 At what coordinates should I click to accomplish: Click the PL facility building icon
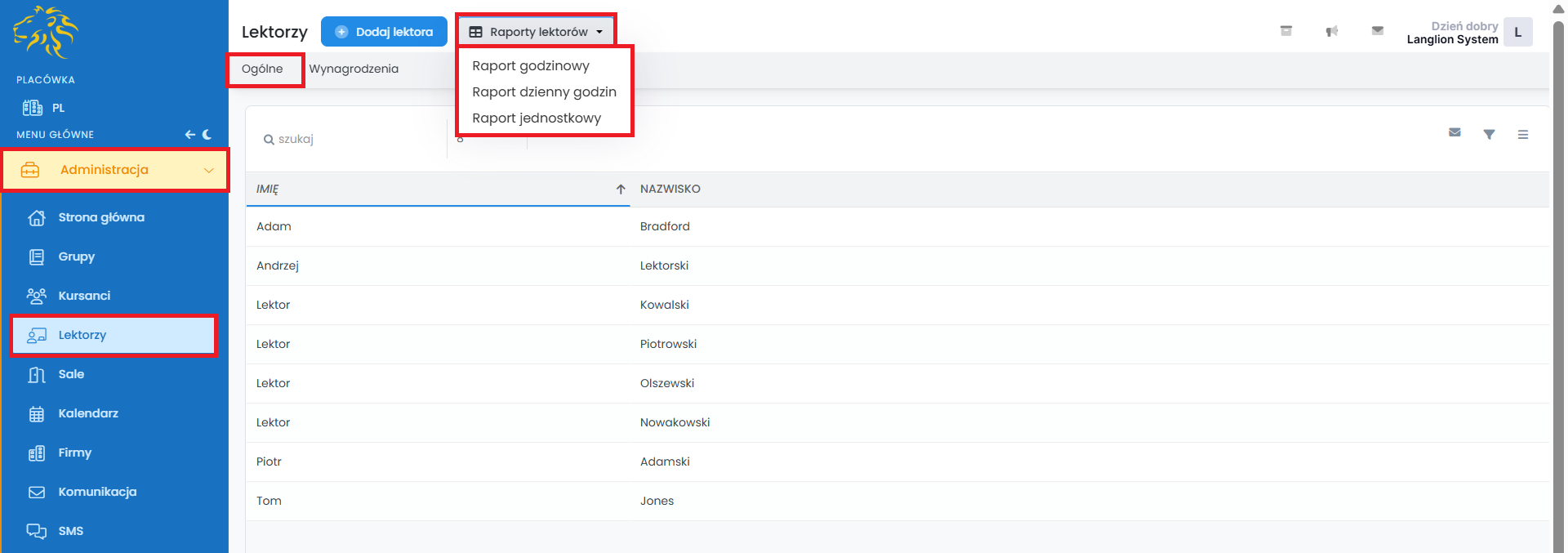pyautogui.click(x=33, y=108)
